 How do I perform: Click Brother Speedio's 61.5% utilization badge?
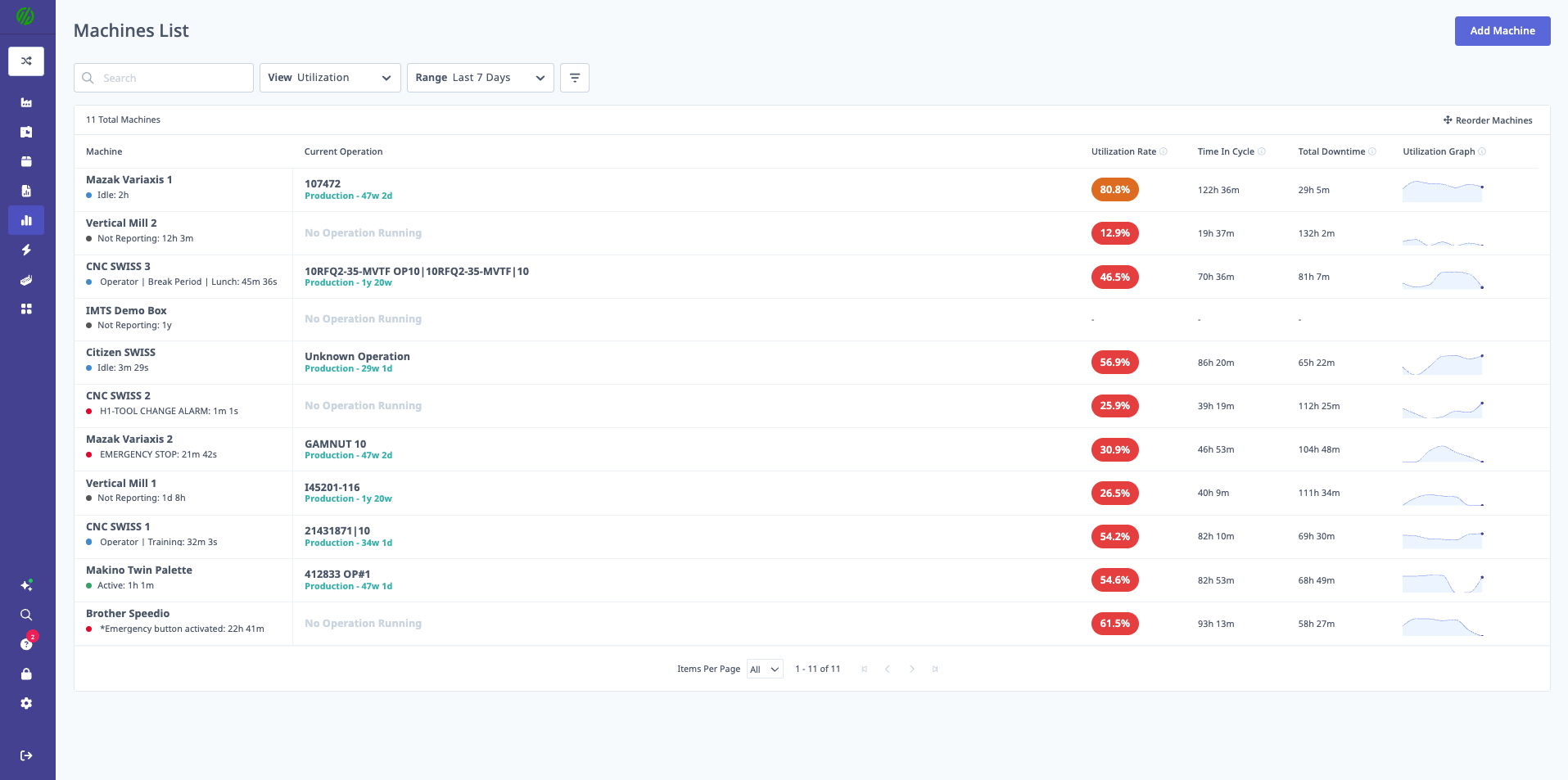click(1114, 623)
